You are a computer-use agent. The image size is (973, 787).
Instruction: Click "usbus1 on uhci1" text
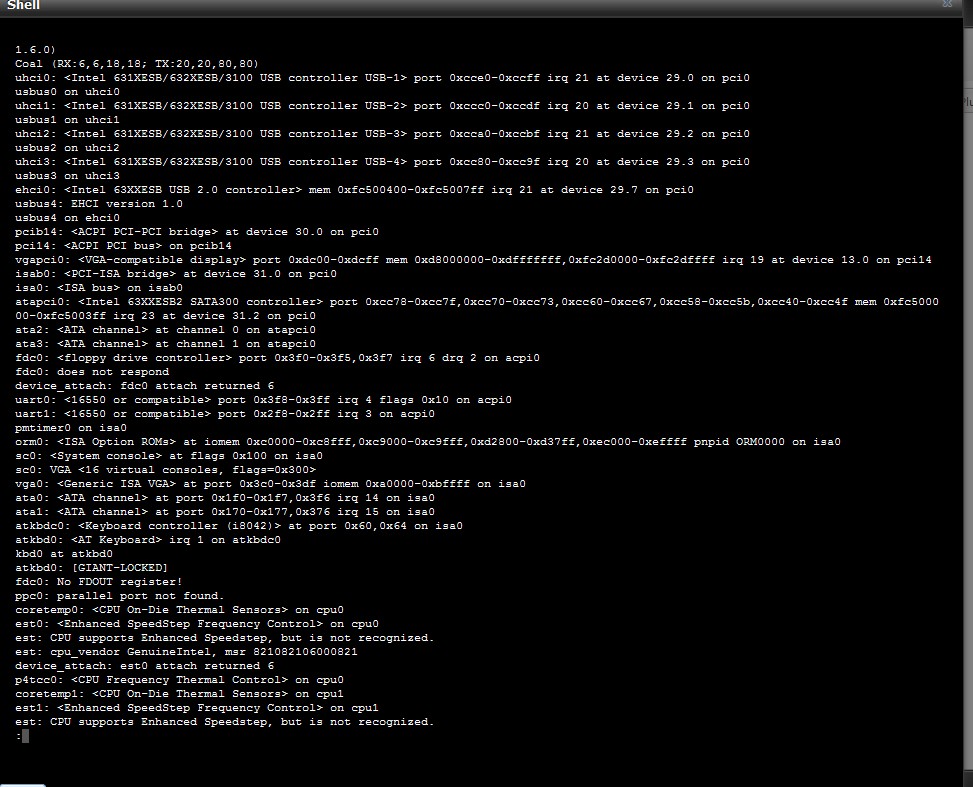[67, 120]
